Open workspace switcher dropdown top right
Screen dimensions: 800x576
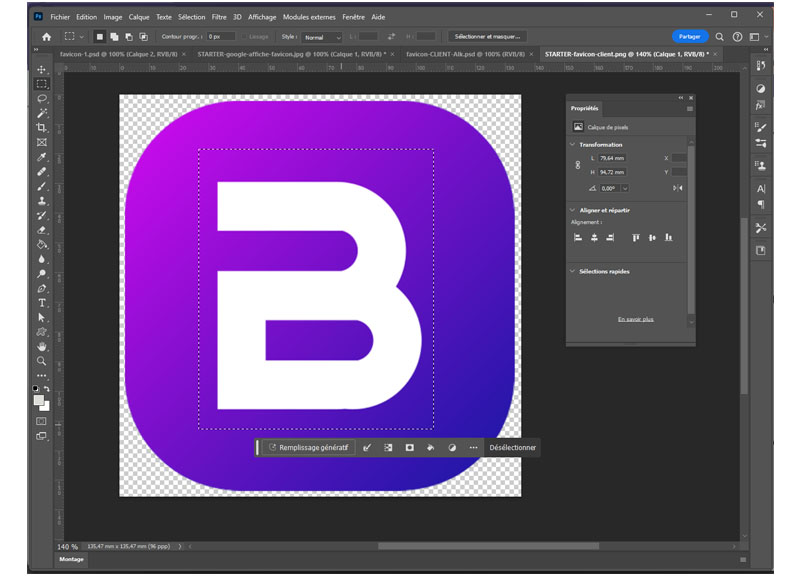pyautogui.click(x=758, y=37)
